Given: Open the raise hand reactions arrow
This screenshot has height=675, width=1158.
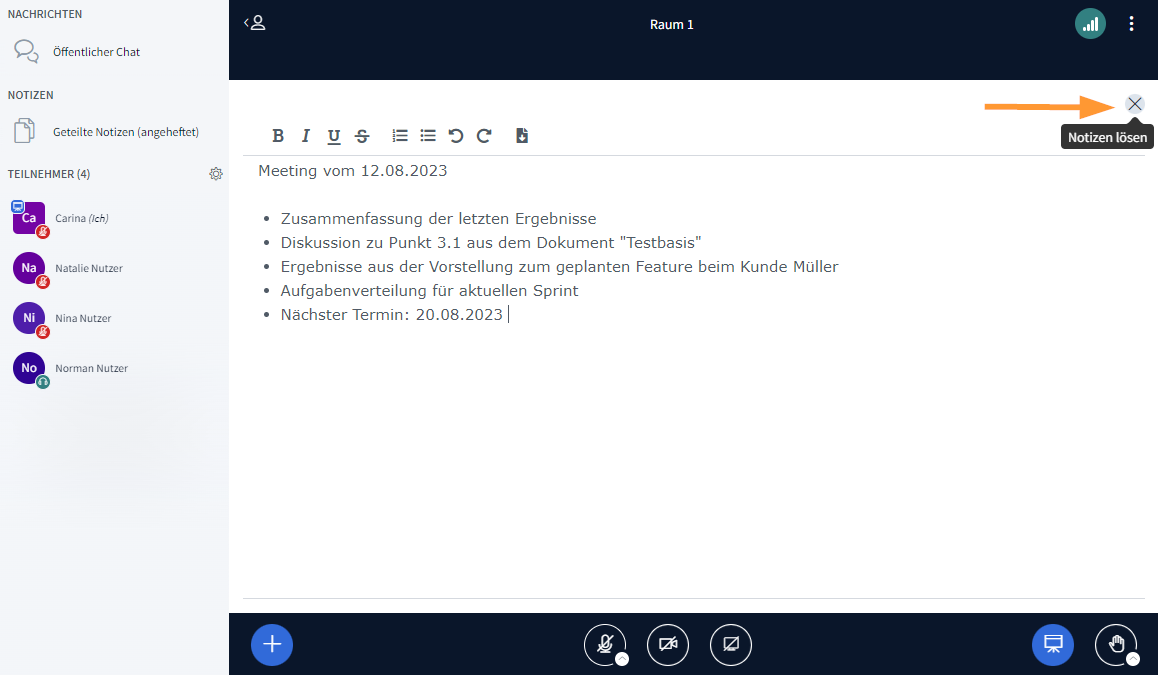Looking at the screenshot, I should [1132, 659].
